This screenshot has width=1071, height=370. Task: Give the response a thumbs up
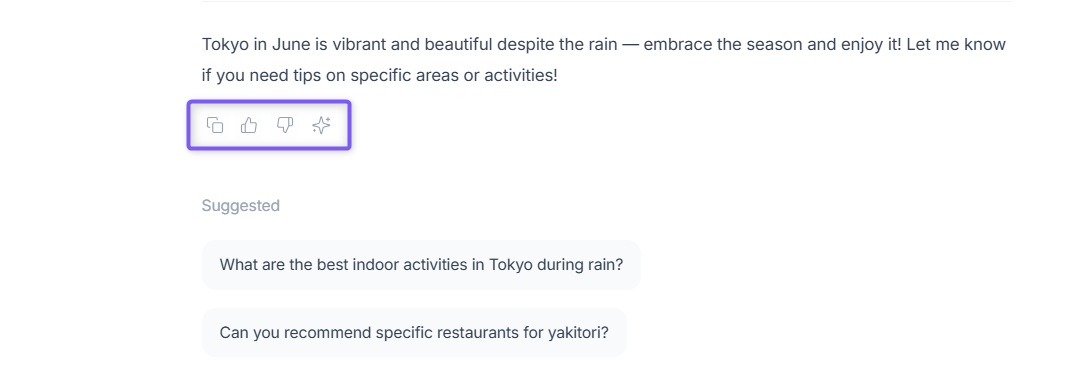(x=249, y=125)
